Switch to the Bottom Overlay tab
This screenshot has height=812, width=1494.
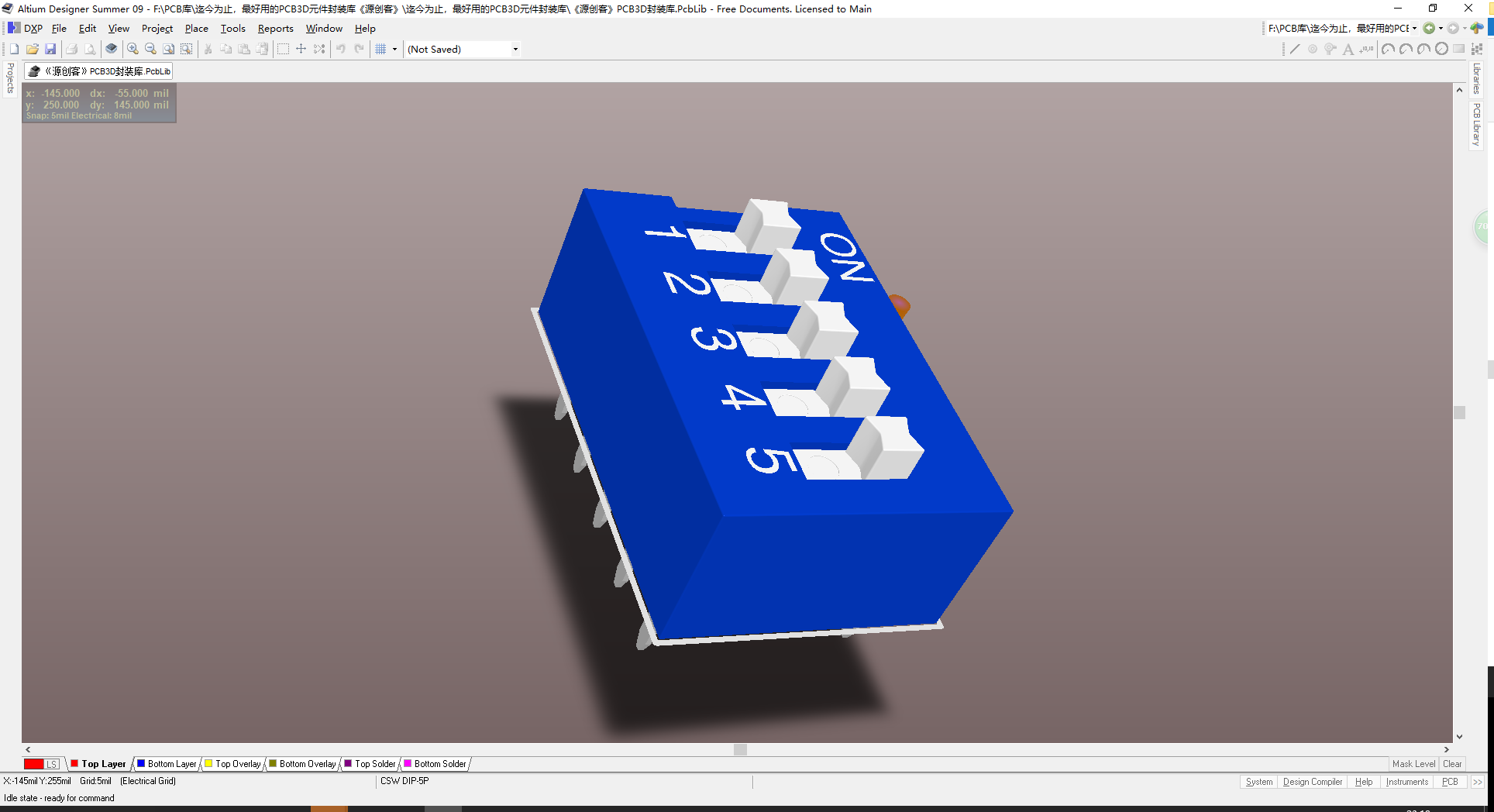pos(302,764)
